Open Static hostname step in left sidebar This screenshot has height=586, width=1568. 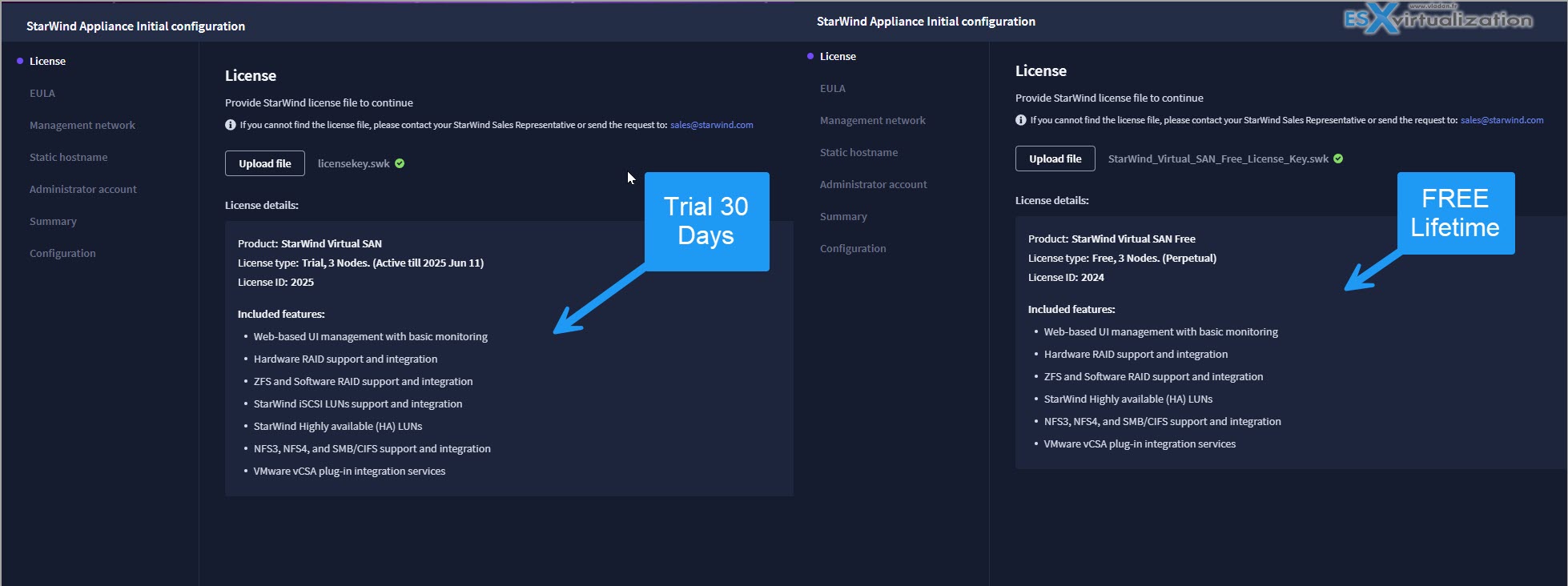(68, 157)
